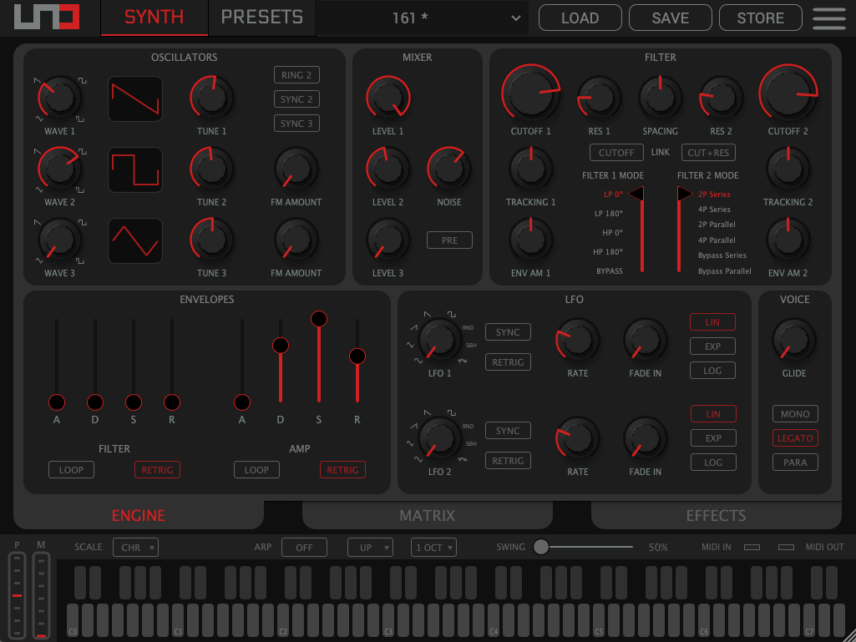Click the UNO logo icon
The height and width of the screenshot is (642, 856).
(x=46, y=17)
